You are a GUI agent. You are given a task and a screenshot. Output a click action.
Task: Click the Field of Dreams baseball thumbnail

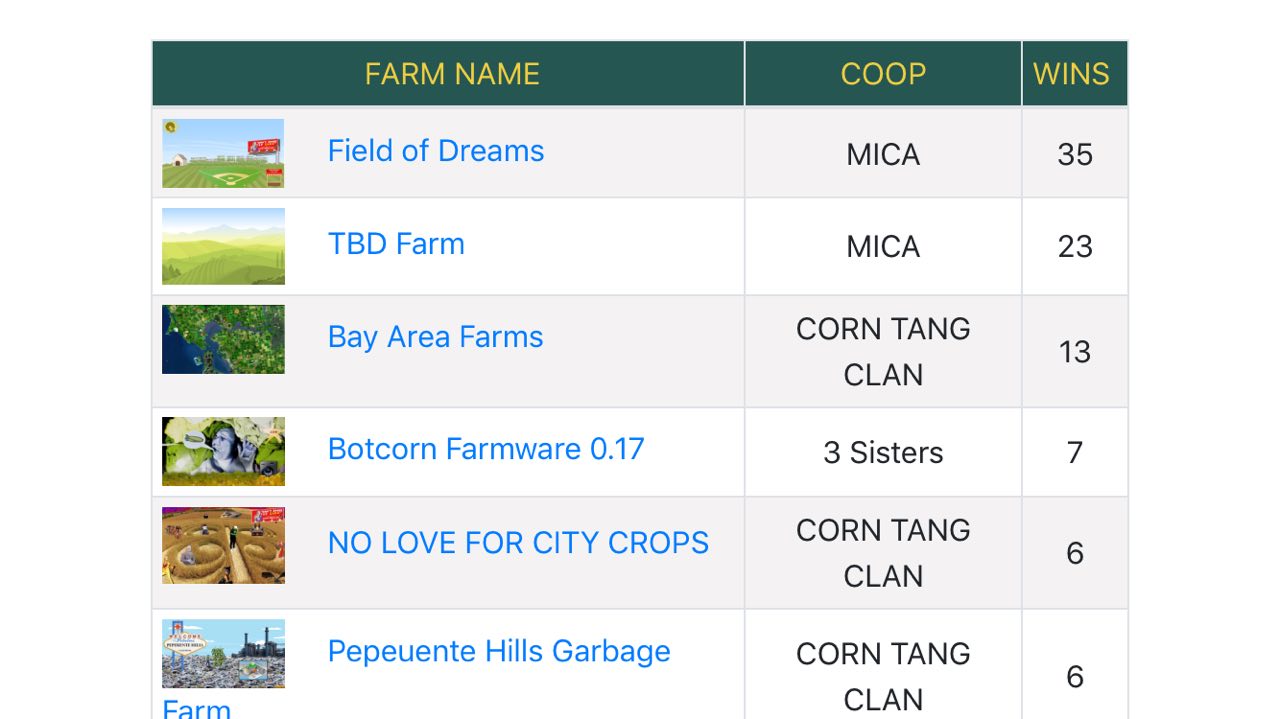pos(223,154)
